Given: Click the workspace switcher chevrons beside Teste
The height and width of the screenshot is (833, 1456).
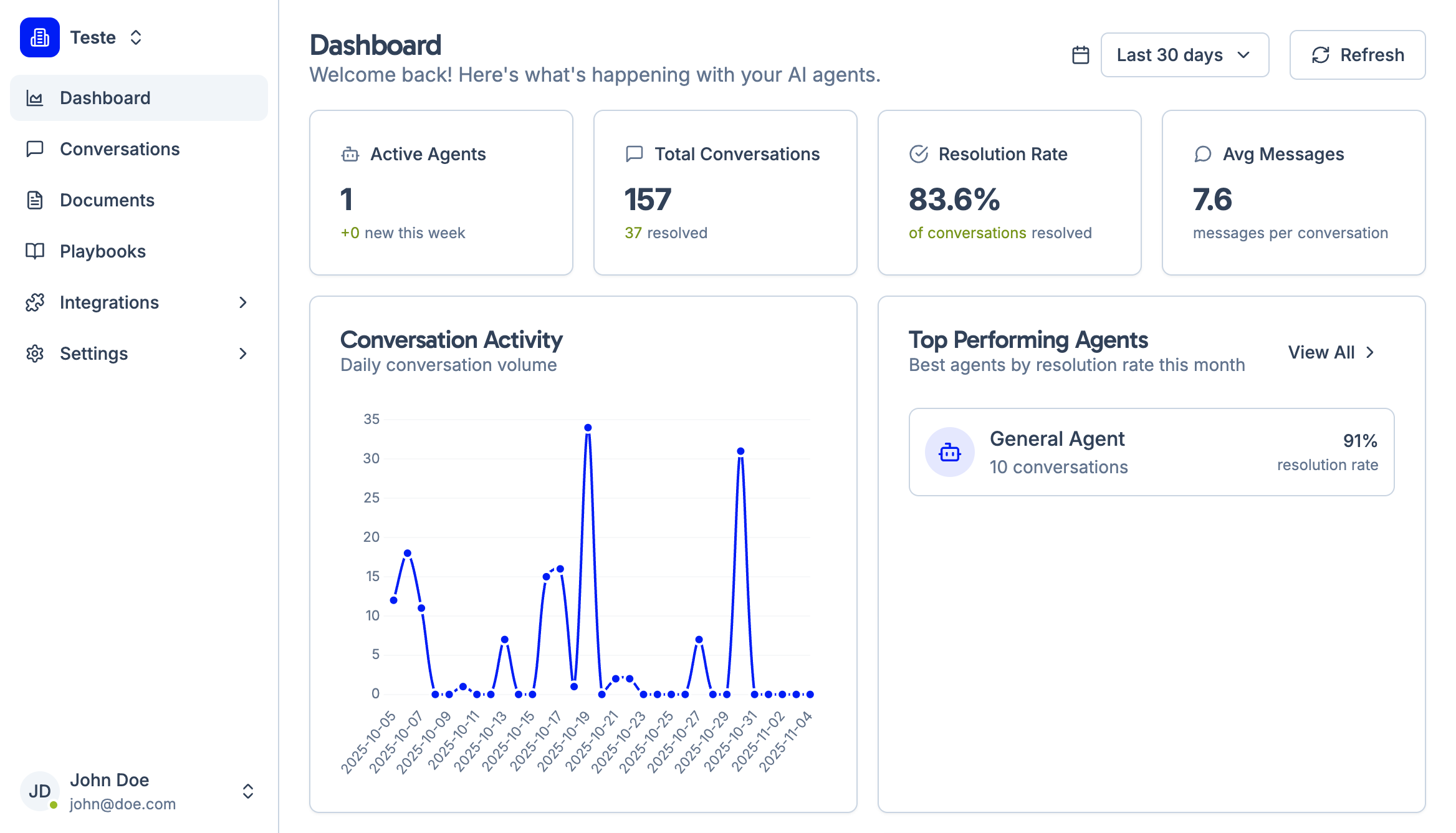Looking at the screenshot, I should tap(136, 37).
